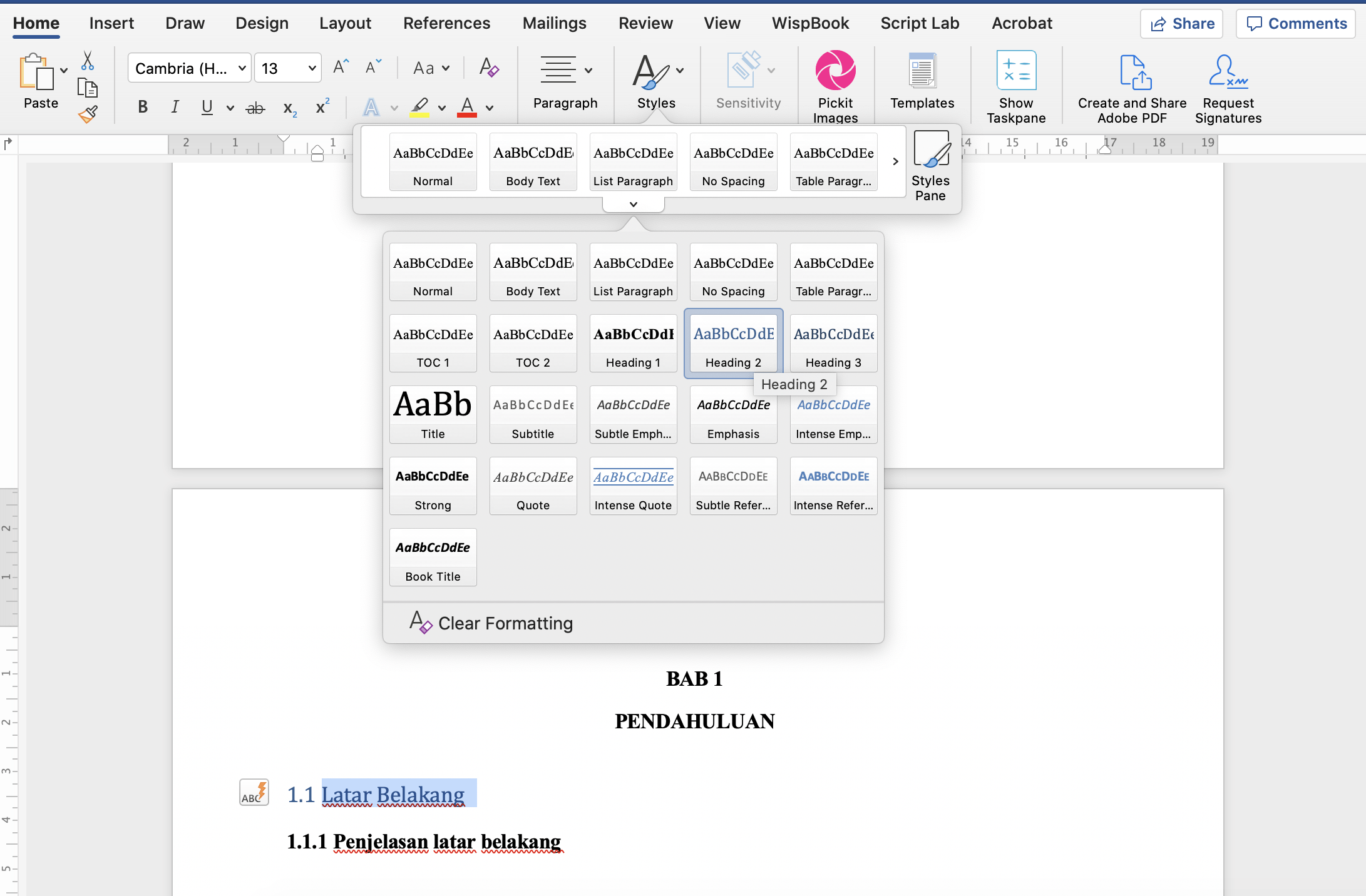Toggle Italic formatting button
This screenshot has height=896, width=1366.
click(174, 108)
